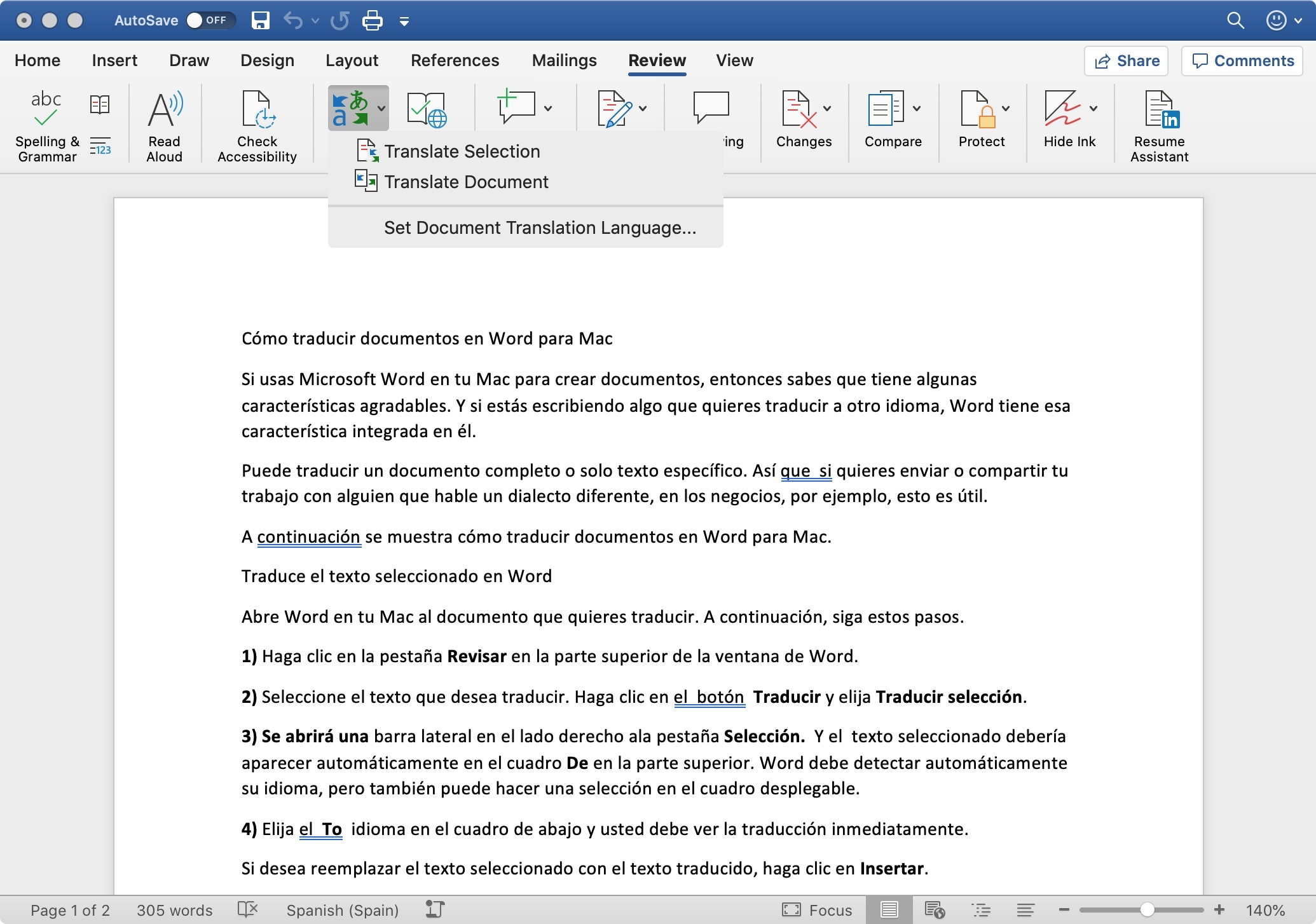
Task: Click the text cursor mode status icon
Action: pos(435,909)
